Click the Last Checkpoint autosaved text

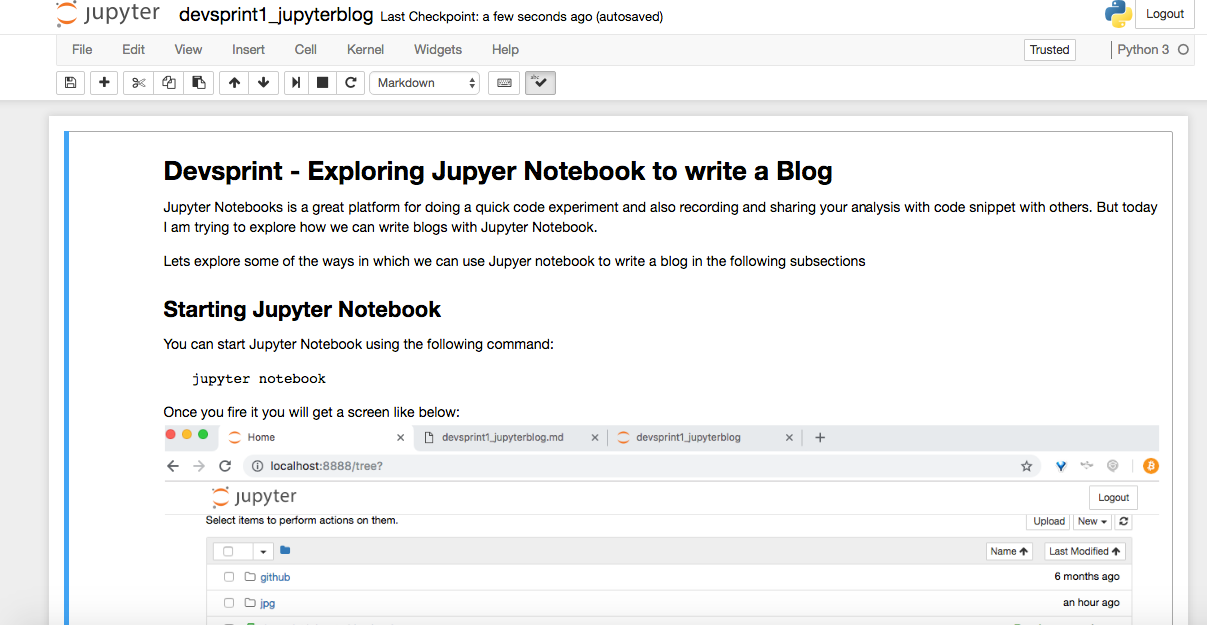[522, 16]
